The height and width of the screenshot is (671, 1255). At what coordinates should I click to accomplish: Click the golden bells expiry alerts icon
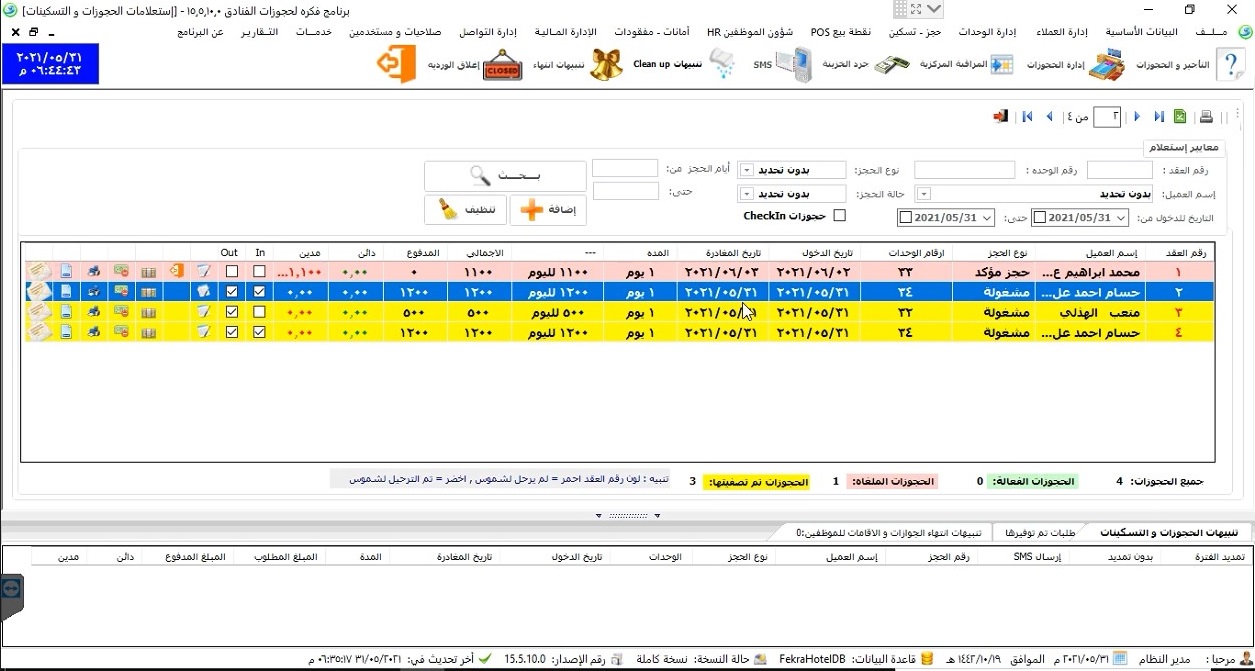click(606, 65)
